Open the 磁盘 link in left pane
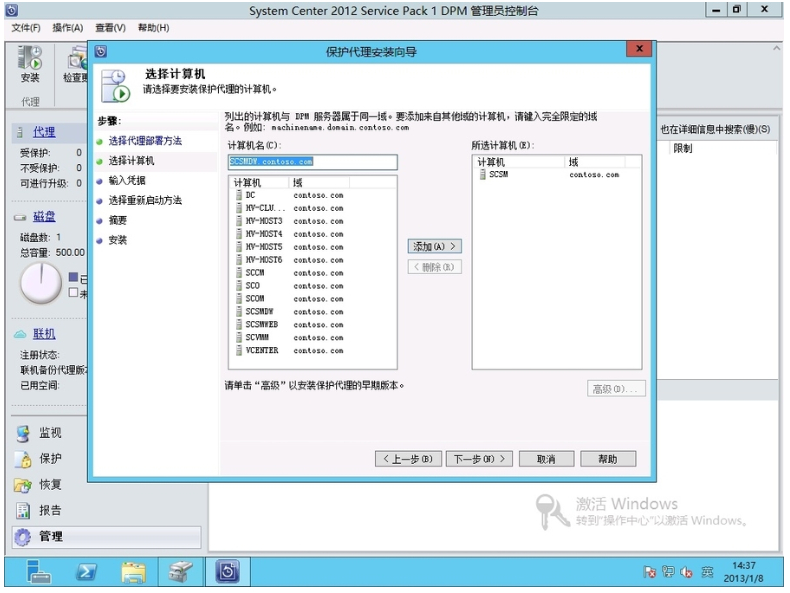The width and height of the screenshot is (790, 593). click(44, 217)
